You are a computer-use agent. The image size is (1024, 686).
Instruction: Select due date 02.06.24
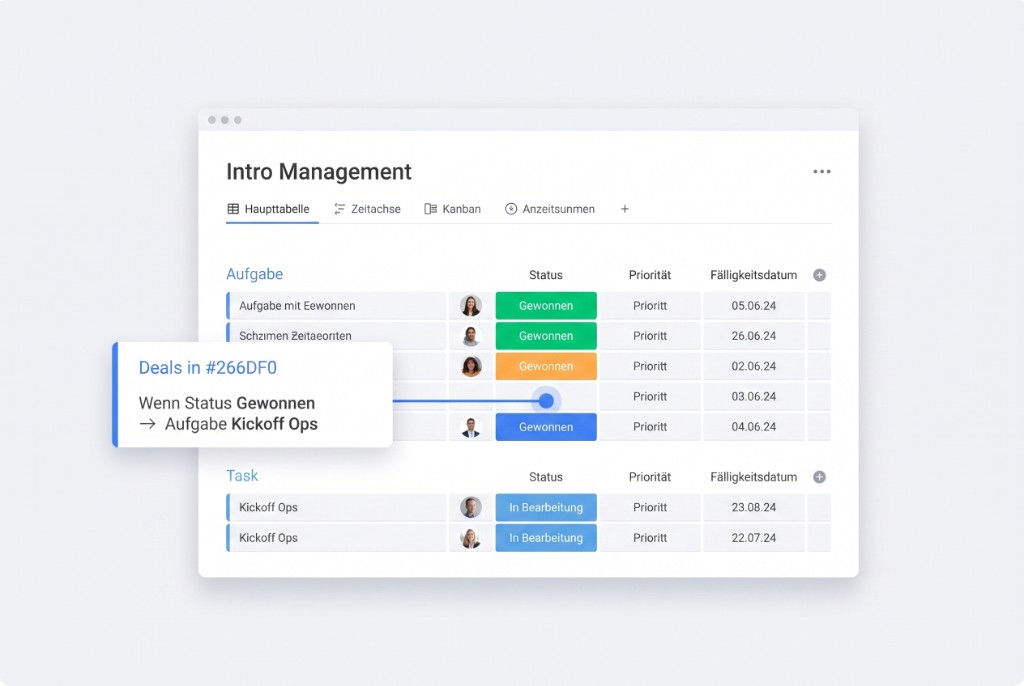click(x=754, y=366)
